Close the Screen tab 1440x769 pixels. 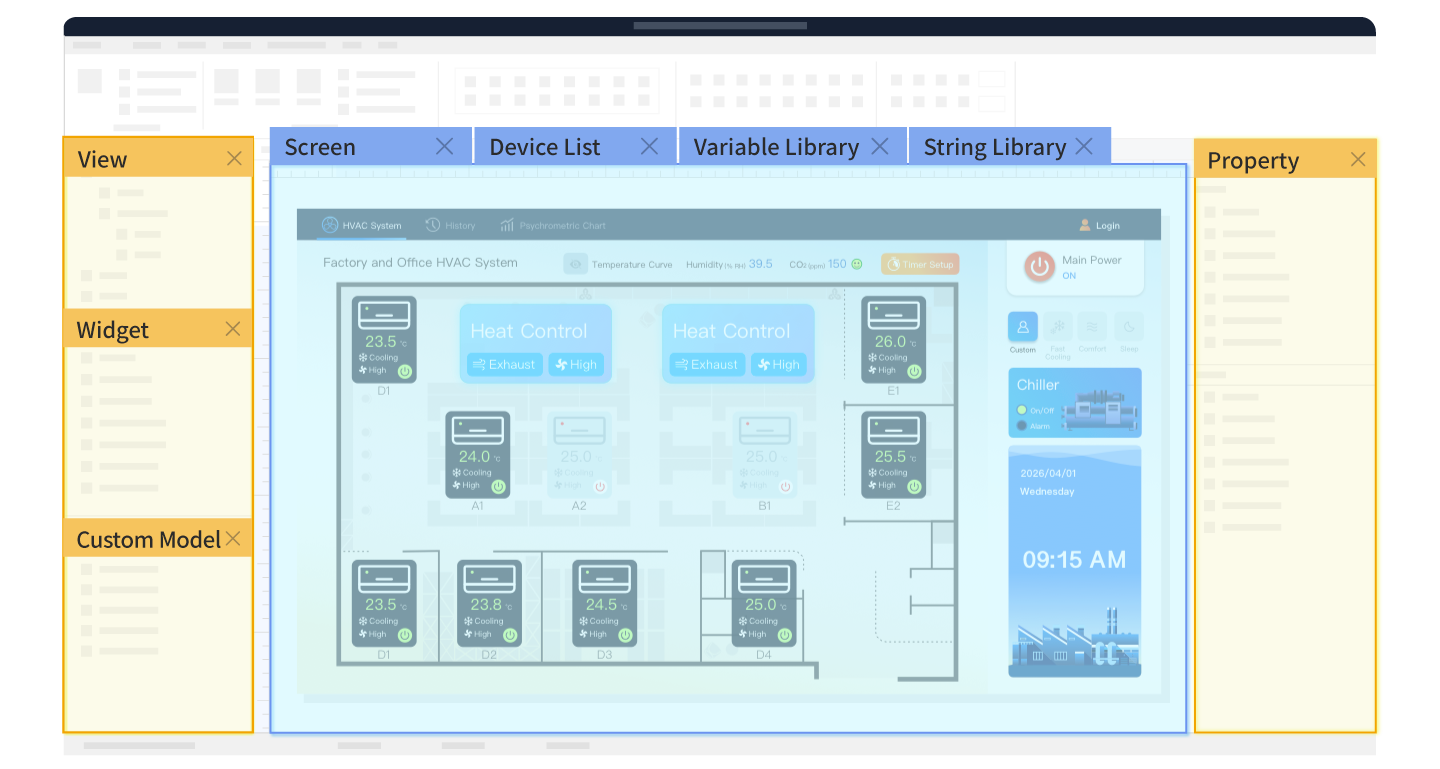[x=445, y=146]
